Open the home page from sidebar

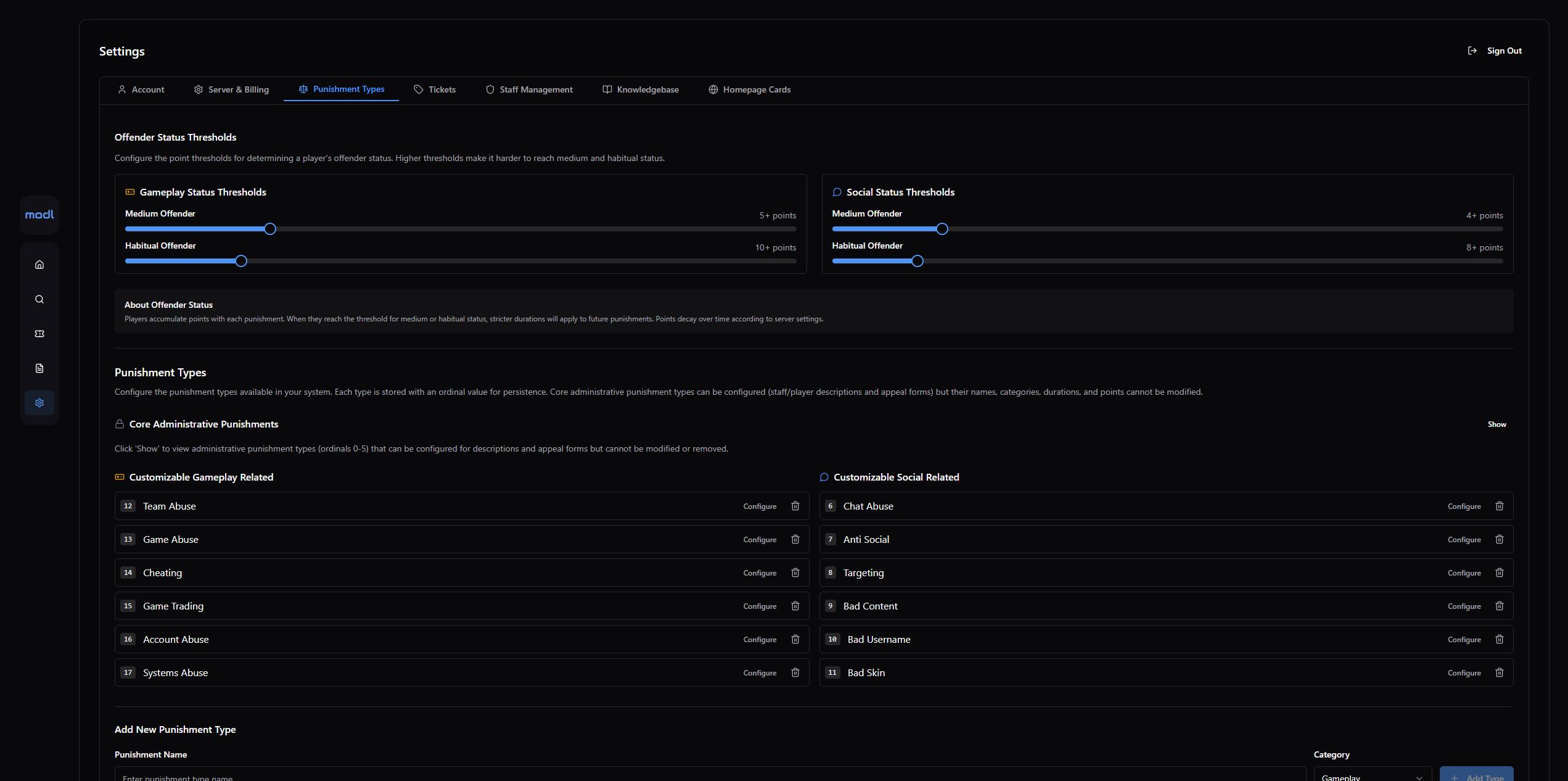click(39, 265)
